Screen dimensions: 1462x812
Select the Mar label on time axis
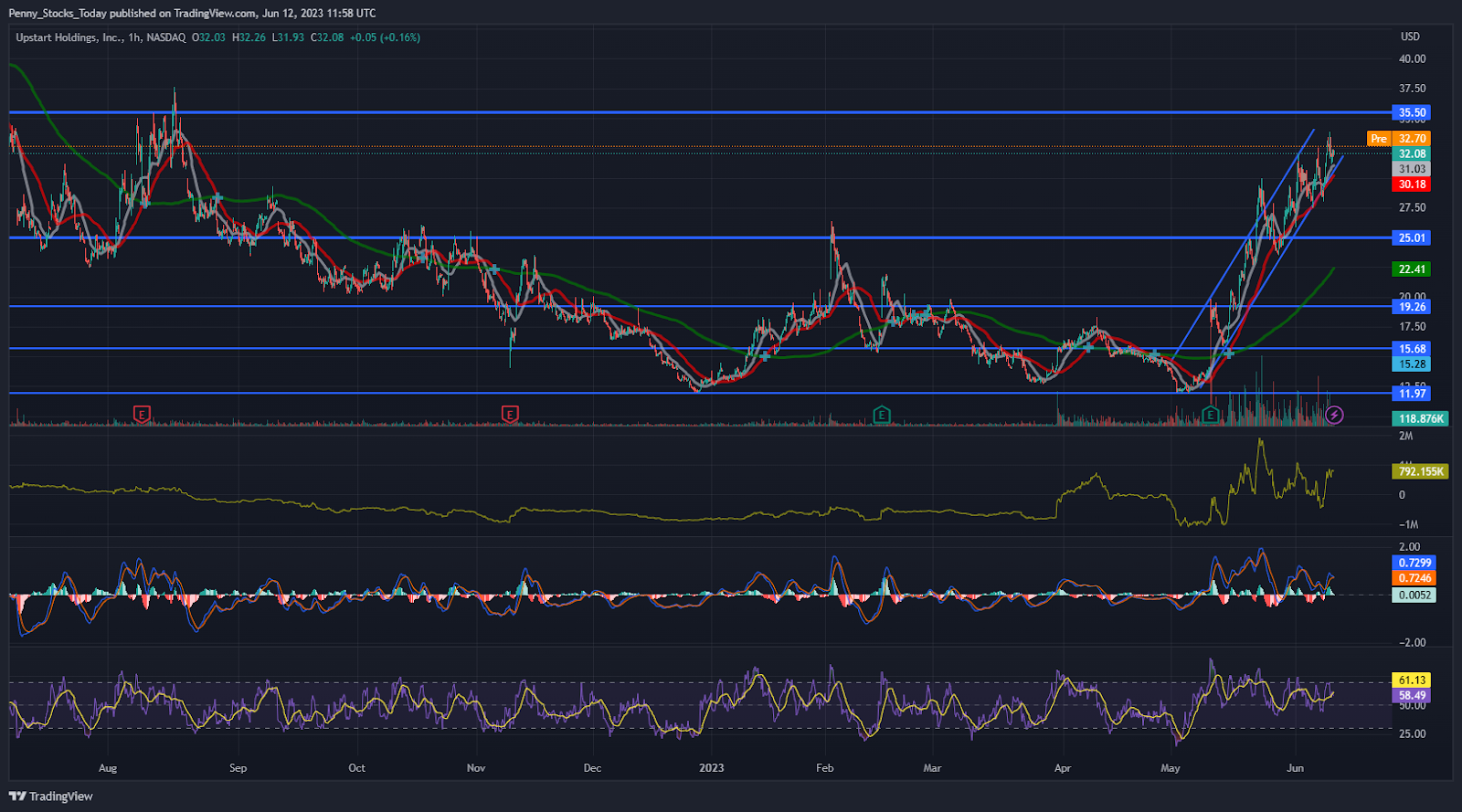point(932,768)
